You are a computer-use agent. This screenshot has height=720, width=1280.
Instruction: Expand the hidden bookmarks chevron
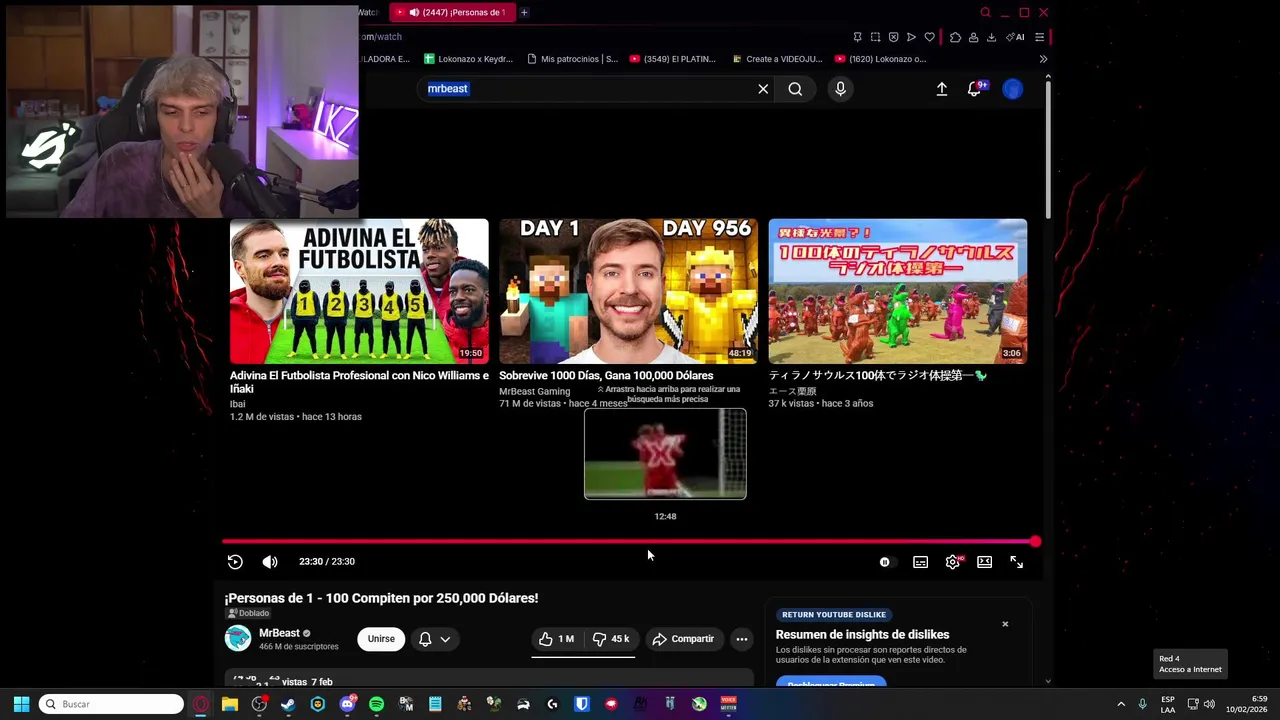pyautogui.click(x=1043, y=59)
